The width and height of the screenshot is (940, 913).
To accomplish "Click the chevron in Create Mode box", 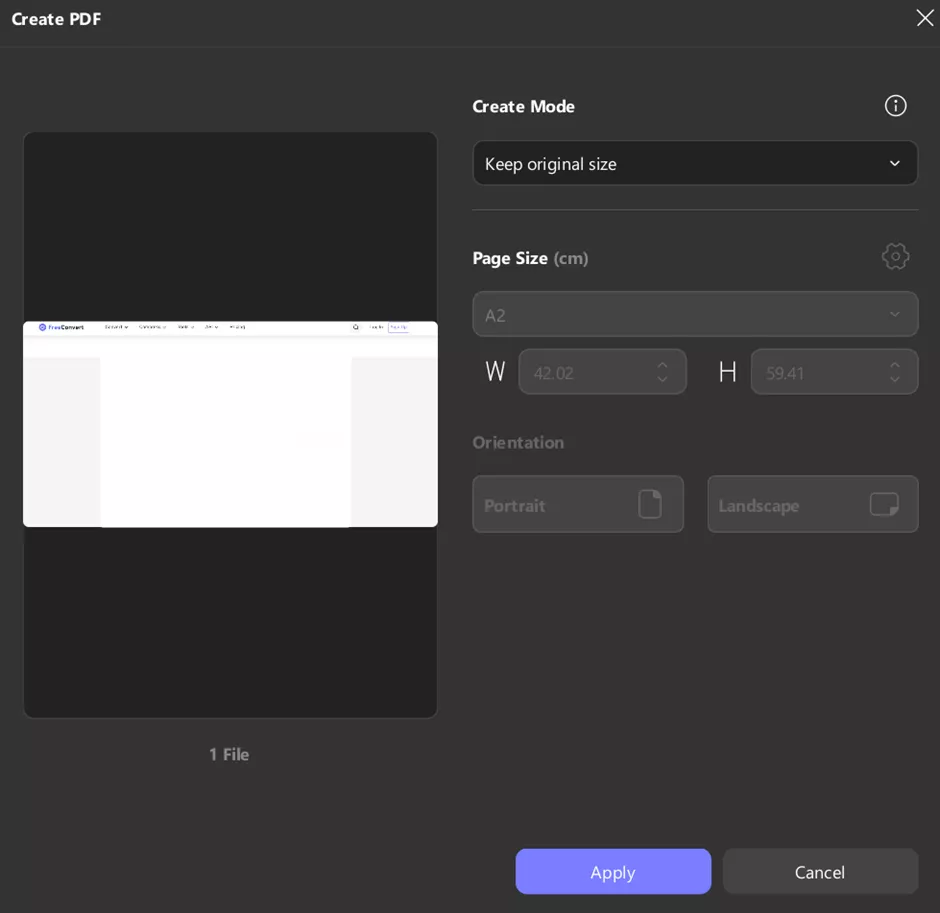I will pos(894,164).
